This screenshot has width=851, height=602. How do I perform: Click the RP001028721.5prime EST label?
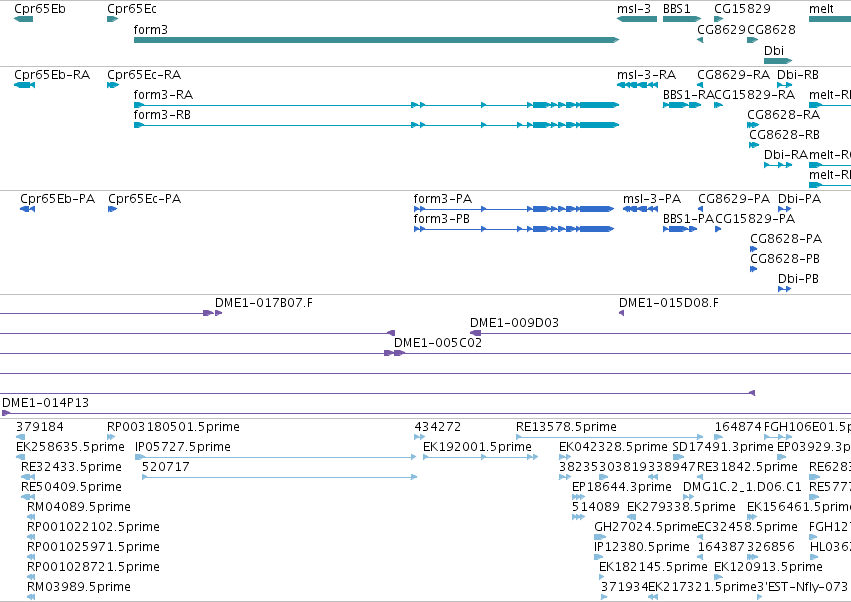point(93,567)
